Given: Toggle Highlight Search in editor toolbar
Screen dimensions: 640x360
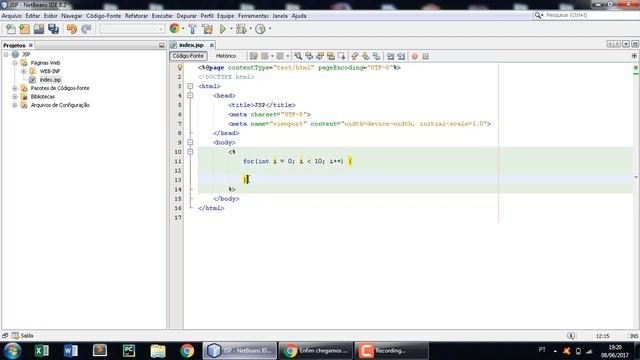Looking at the screenshot, I should click(x=331, y=56).
